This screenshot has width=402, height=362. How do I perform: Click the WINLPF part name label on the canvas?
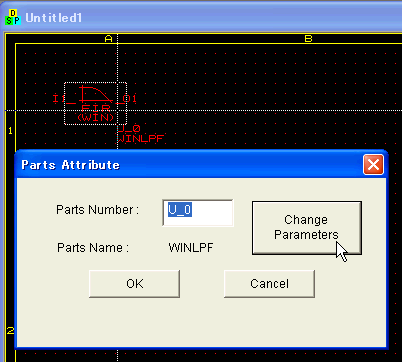[x=140, y=139]
